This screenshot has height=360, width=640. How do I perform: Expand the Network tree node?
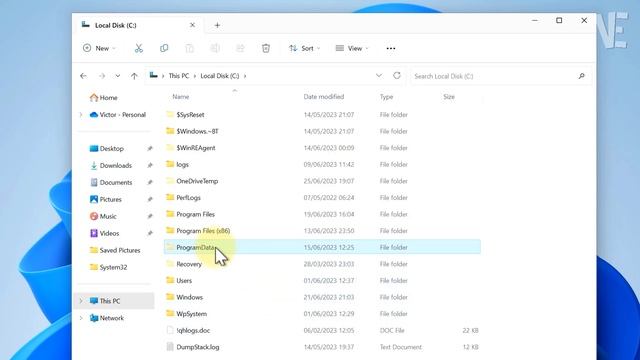(x=81, y=318)
